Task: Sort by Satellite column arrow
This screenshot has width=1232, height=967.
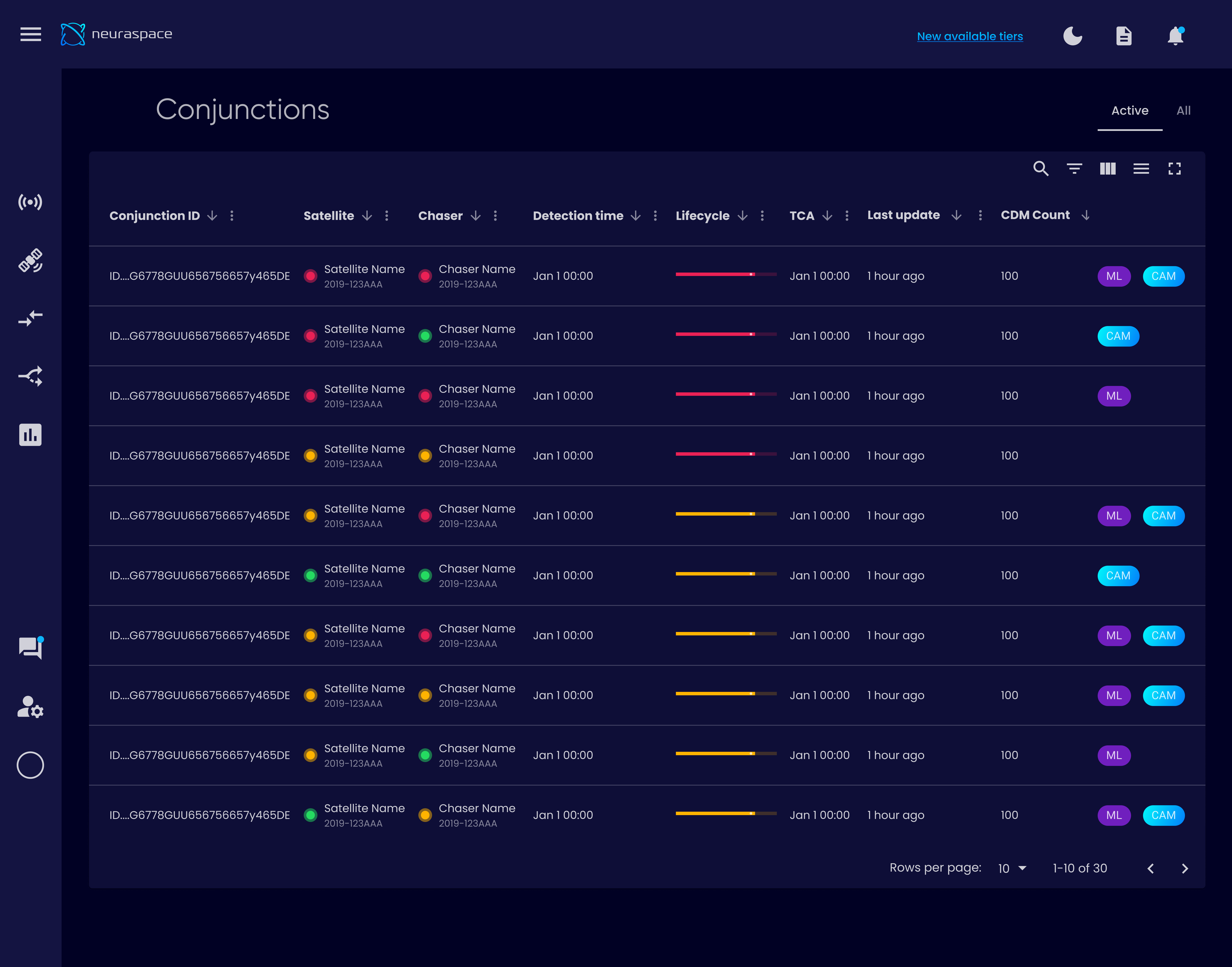Action: point(367,216)
